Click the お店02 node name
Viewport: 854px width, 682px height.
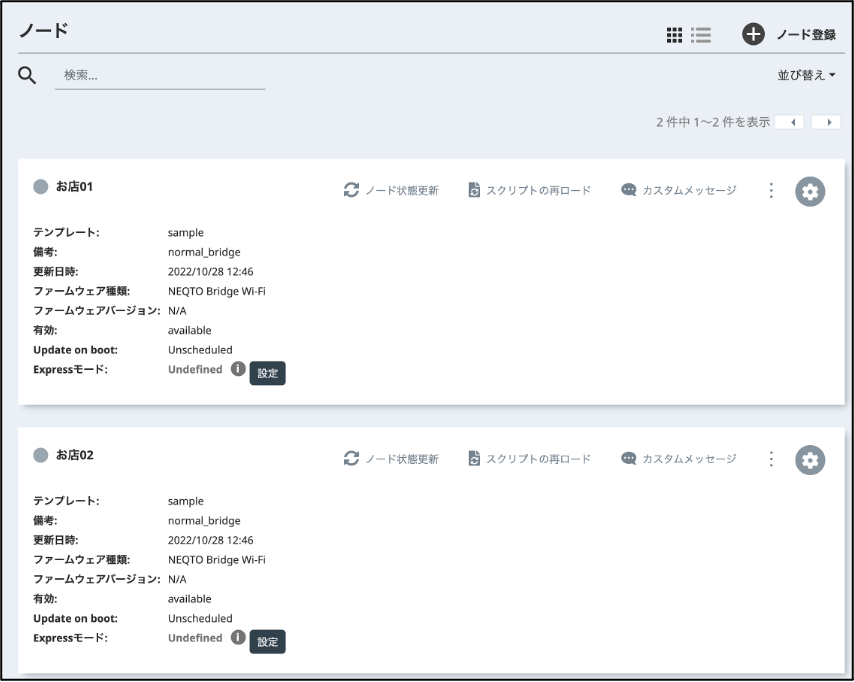tap(74, 455)
